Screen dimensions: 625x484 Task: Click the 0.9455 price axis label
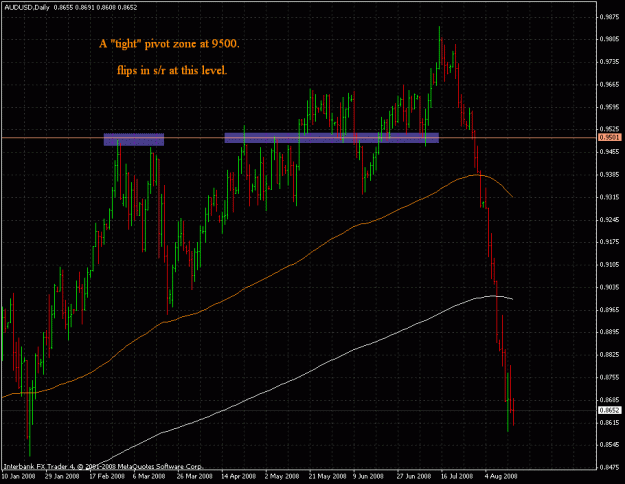click(610, 152)
